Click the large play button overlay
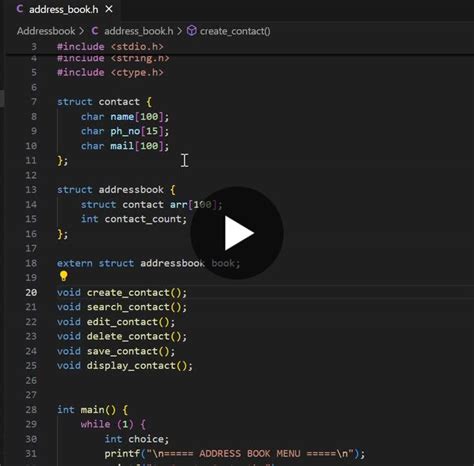The height and width of the screenshot is (466, 474). pyautogui.click(x=237, y=233)
